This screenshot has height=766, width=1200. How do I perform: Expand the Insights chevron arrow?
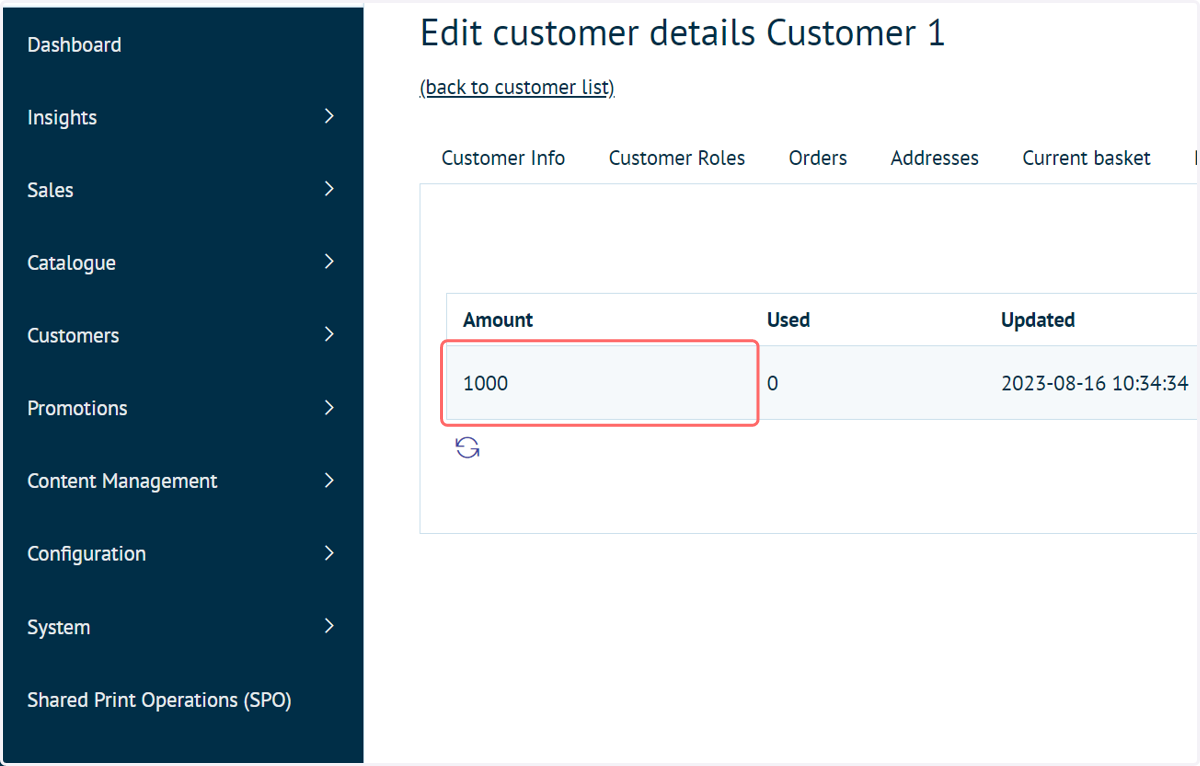coord(329,117)
